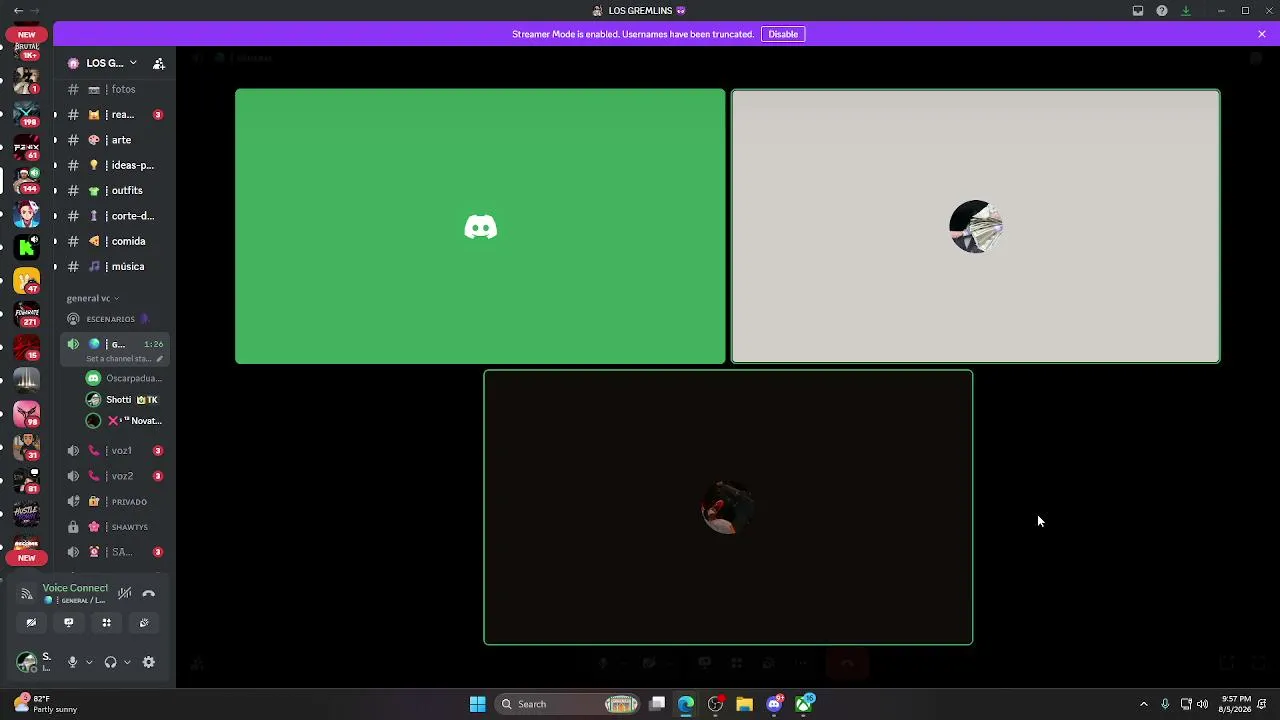1280x720 pixels.
Task: Click your user avatar at bottom left
Action: (x=27, y=662)
